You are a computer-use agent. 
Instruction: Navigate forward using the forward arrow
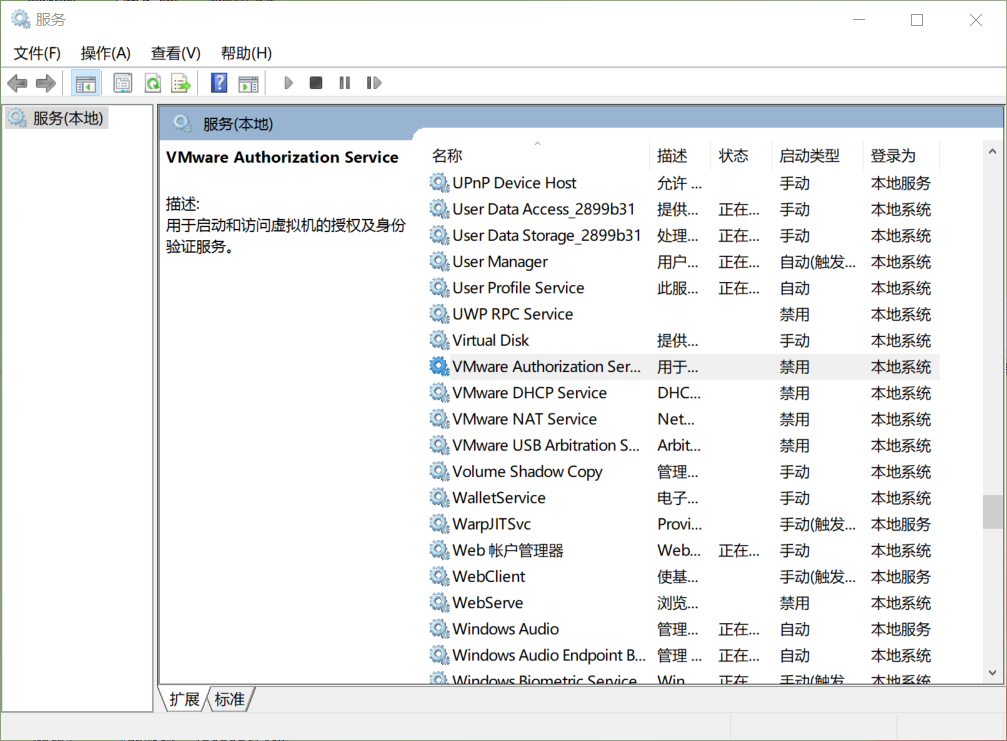pyautogui.click(x=45, y=83)
